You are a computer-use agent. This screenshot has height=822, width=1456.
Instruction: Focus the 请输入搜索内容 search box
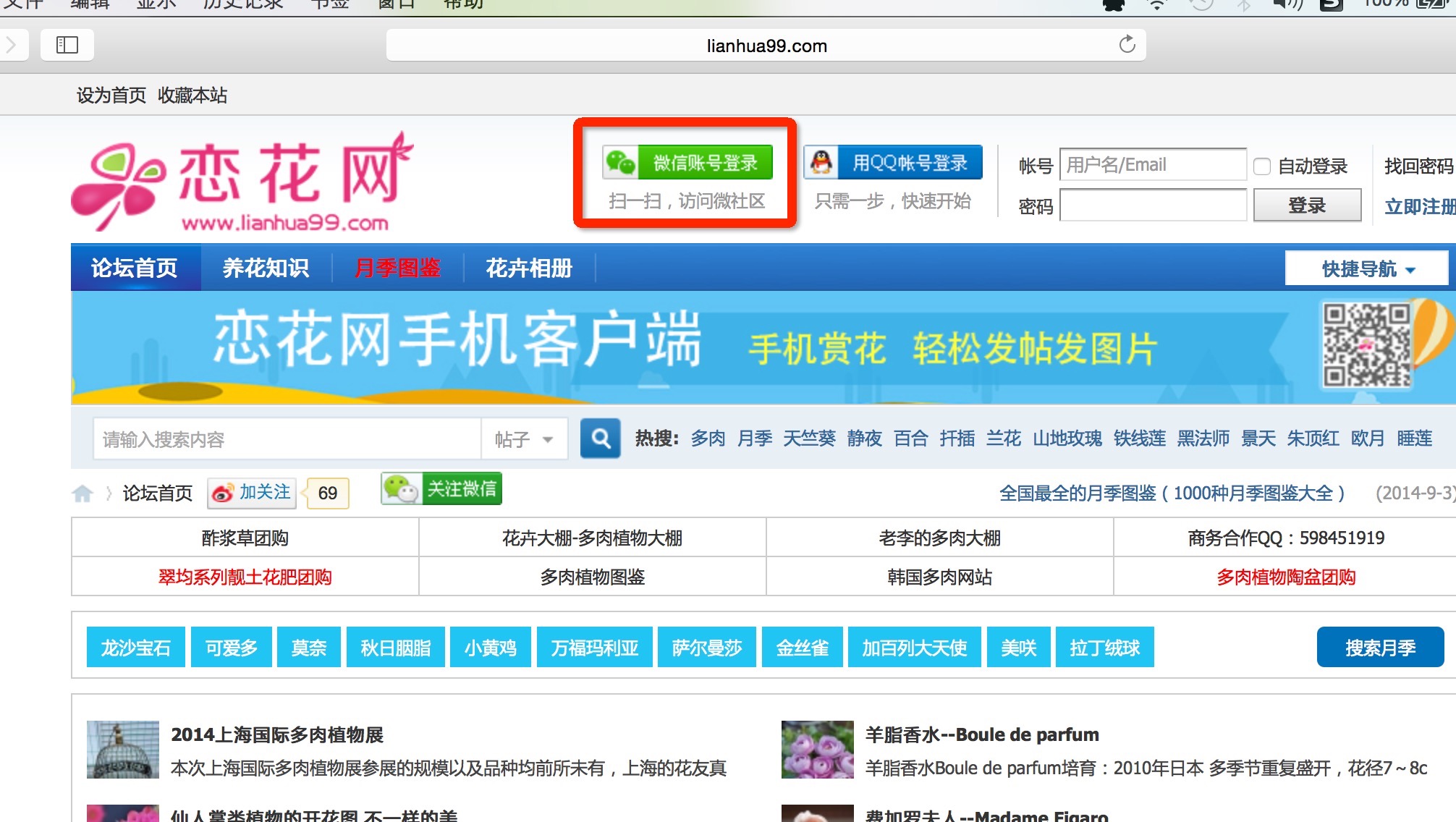(x=287, y=438)
